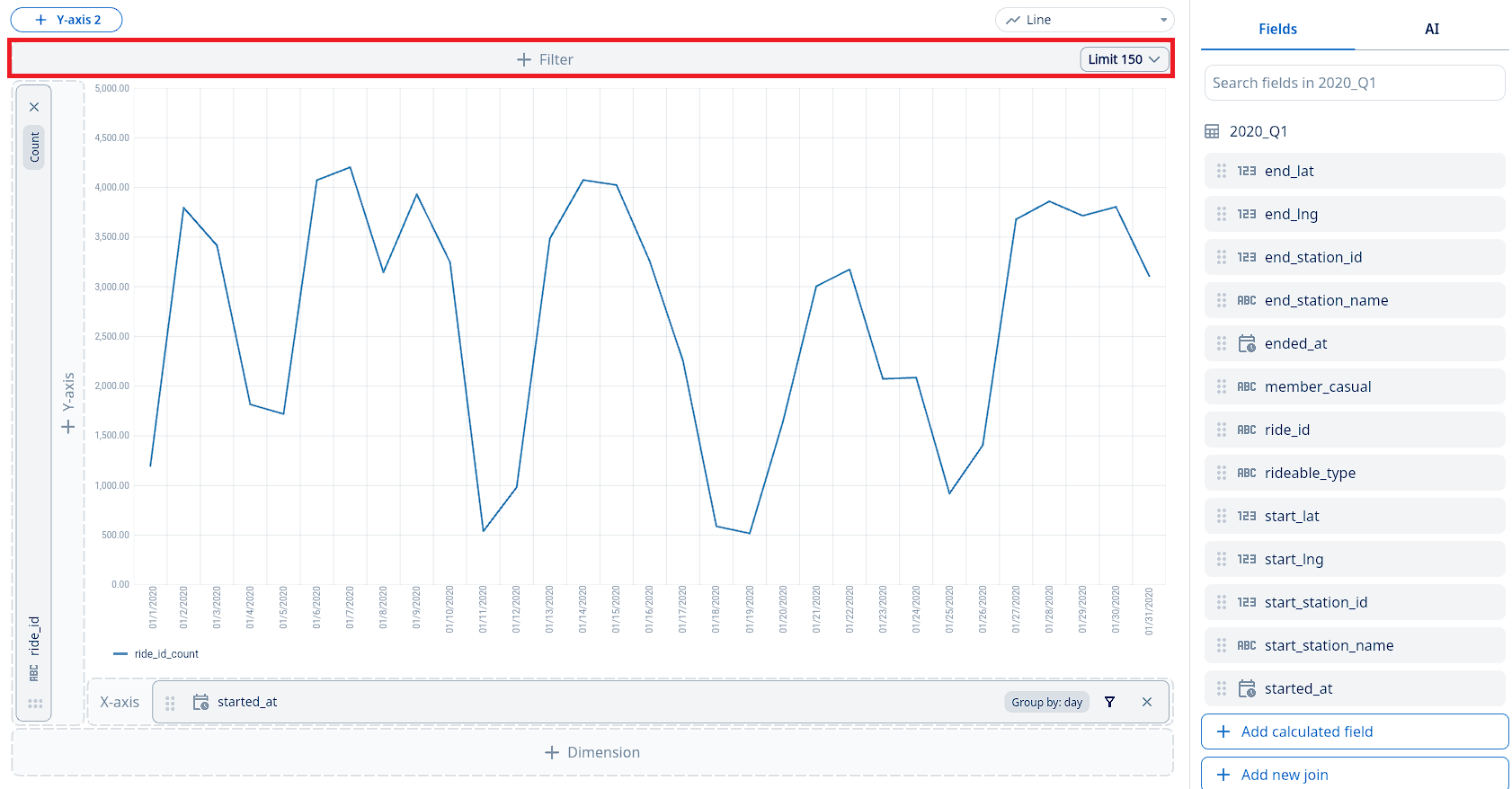Click the drag dots below ride_id in Y-axis
1512x789 pixels.
click(x=35, y=704)
